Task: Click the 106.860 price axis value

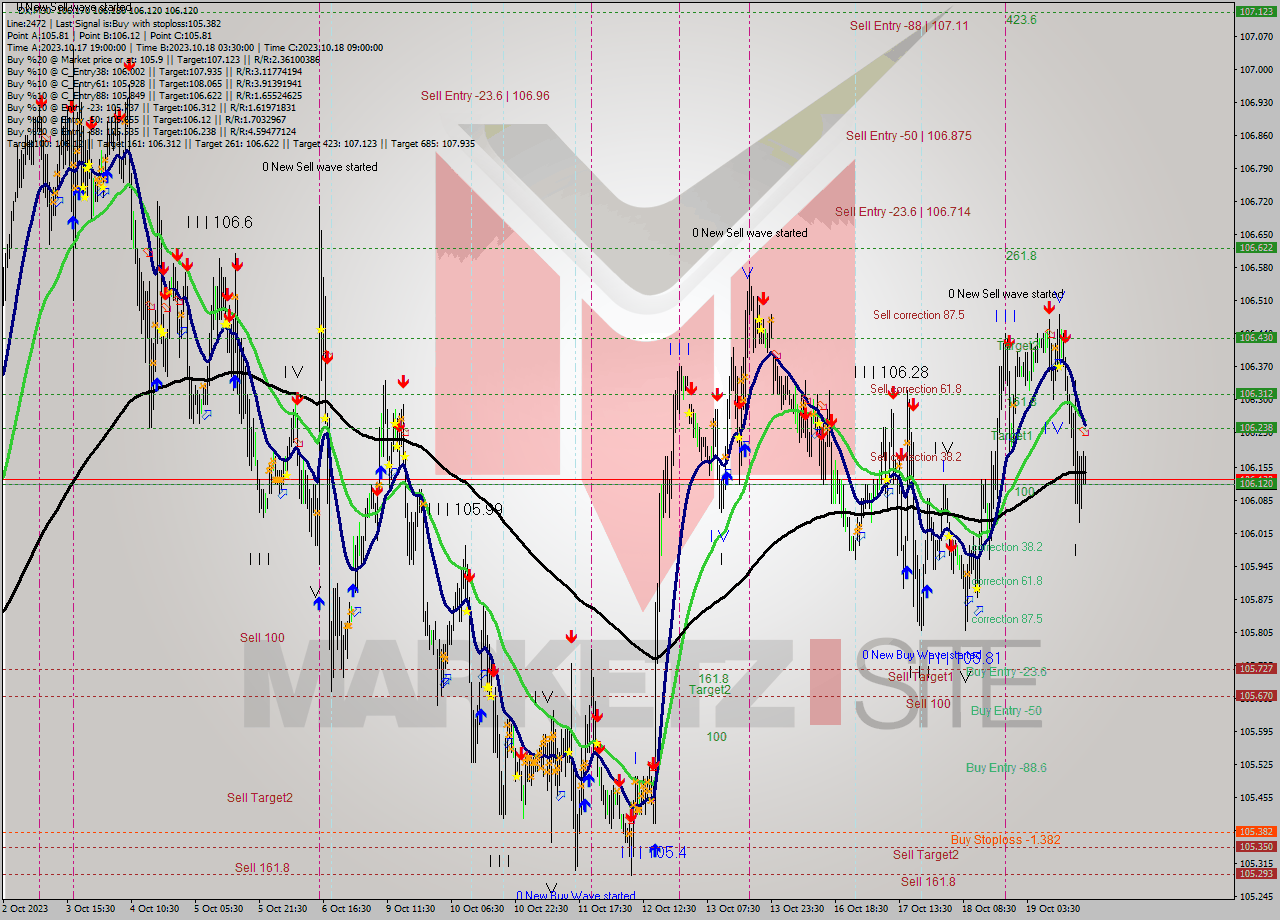Action: (1256, 136)
